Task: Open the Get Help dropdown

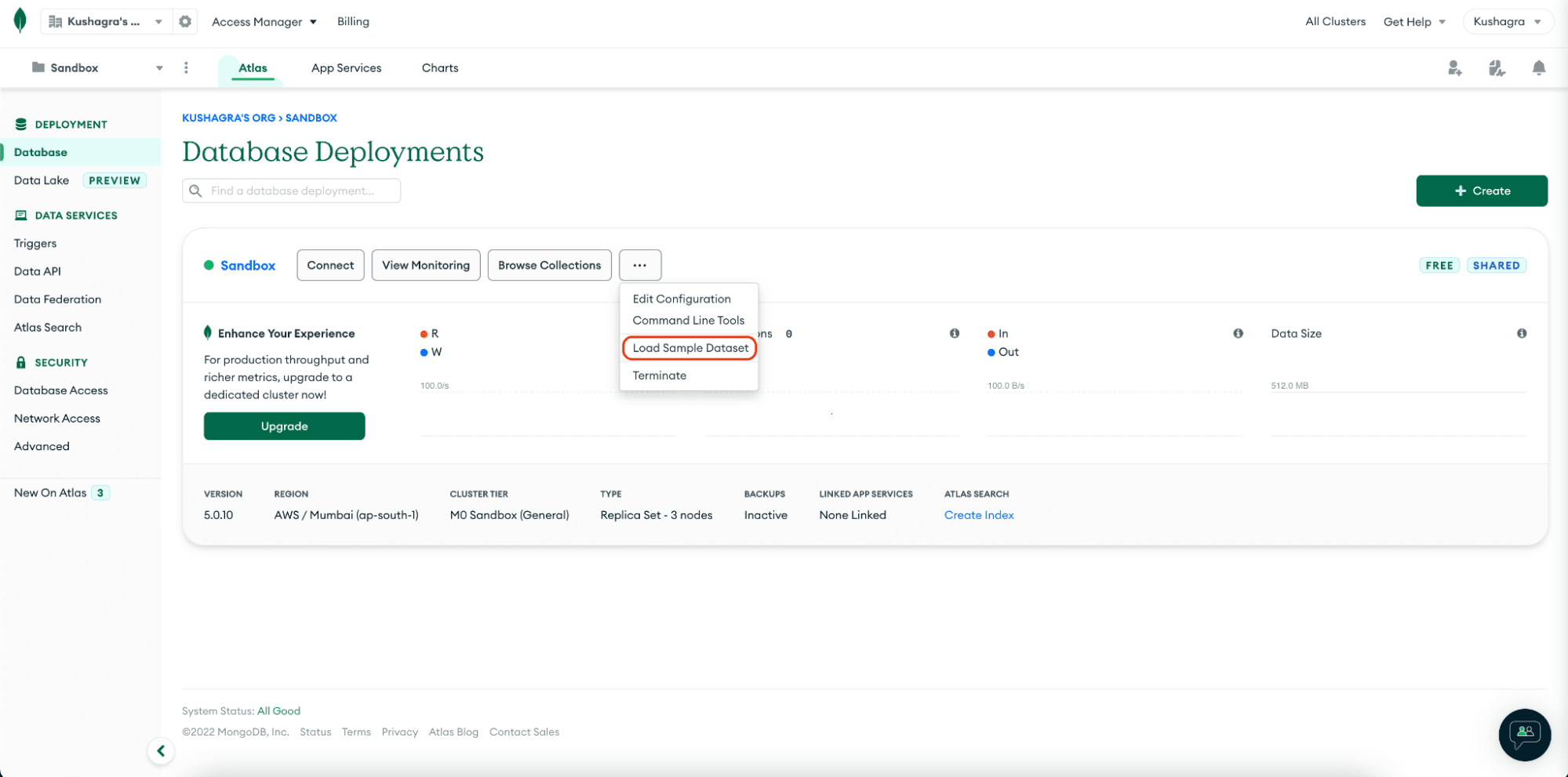Action: pyautogui.click(x=1413, y=22)
